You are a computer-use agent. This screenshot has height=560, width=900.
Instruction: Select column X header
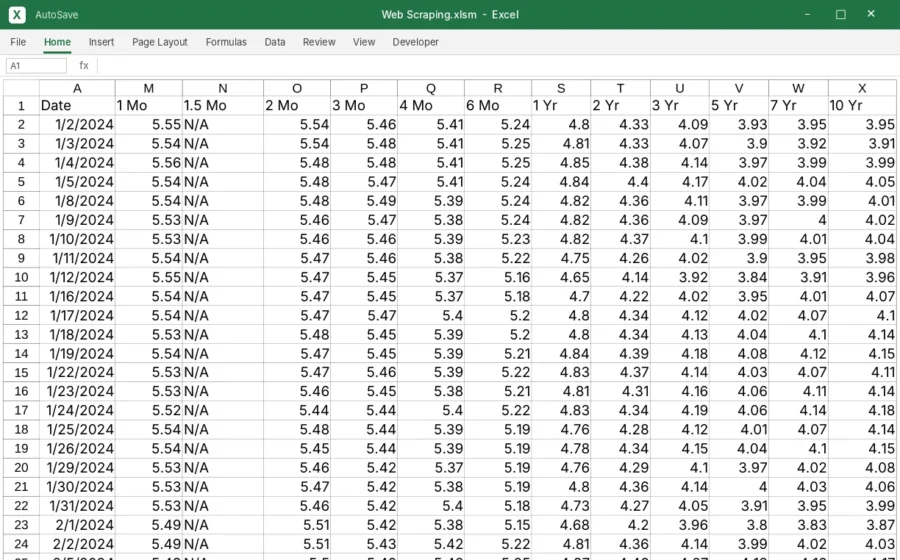click(x=862, y=88)
